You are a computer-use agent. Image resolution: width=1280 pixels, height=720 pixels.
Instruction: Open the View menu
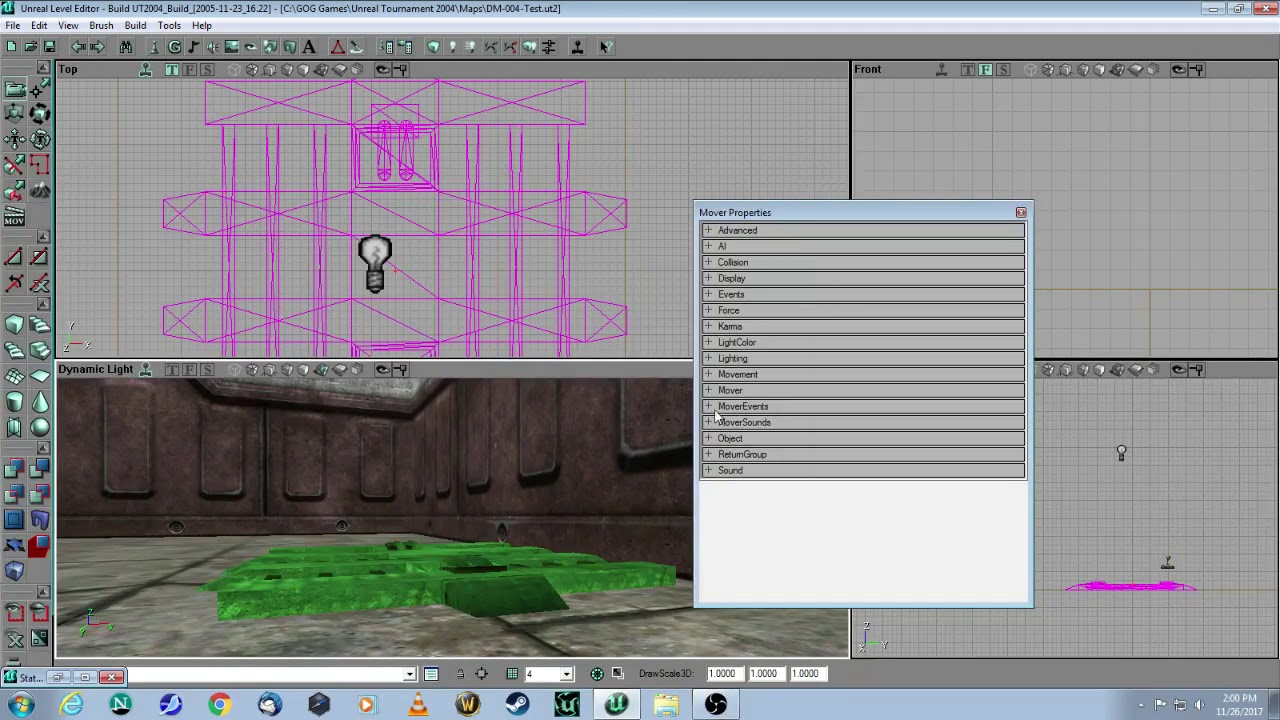tap(68, 25)
